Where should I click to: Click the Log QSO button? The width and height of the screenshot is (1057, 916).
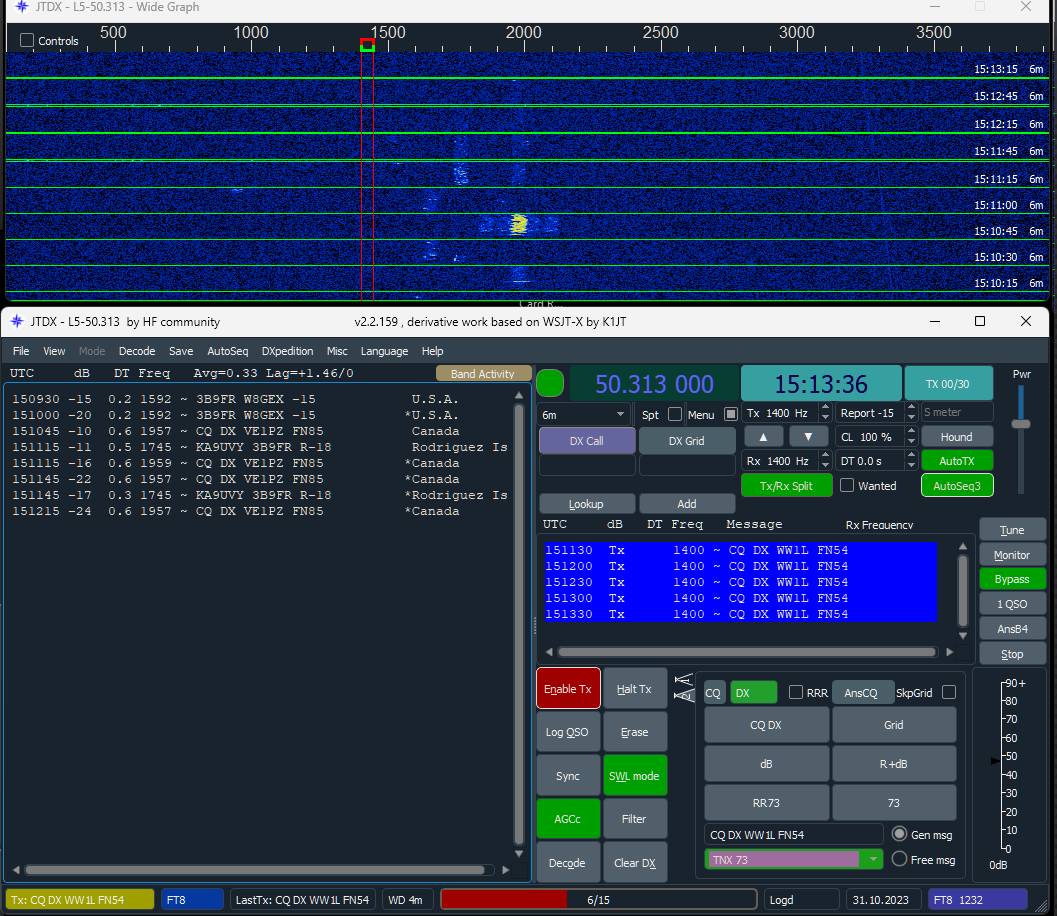tap(568, 731)
